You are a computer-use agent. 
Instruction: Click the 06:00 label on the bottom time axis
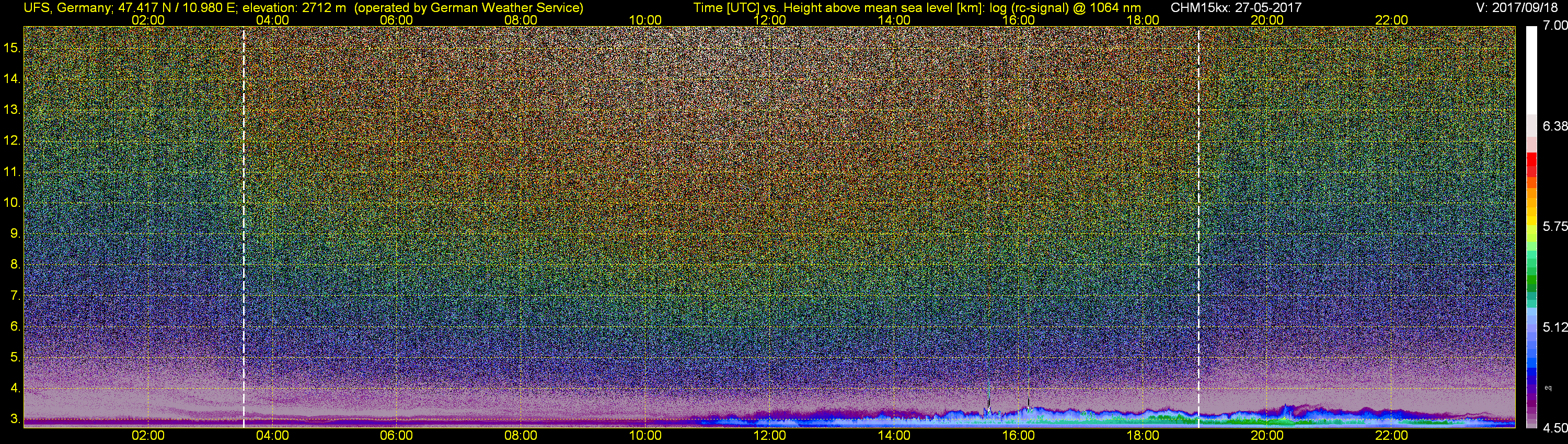tap(396, 436)
